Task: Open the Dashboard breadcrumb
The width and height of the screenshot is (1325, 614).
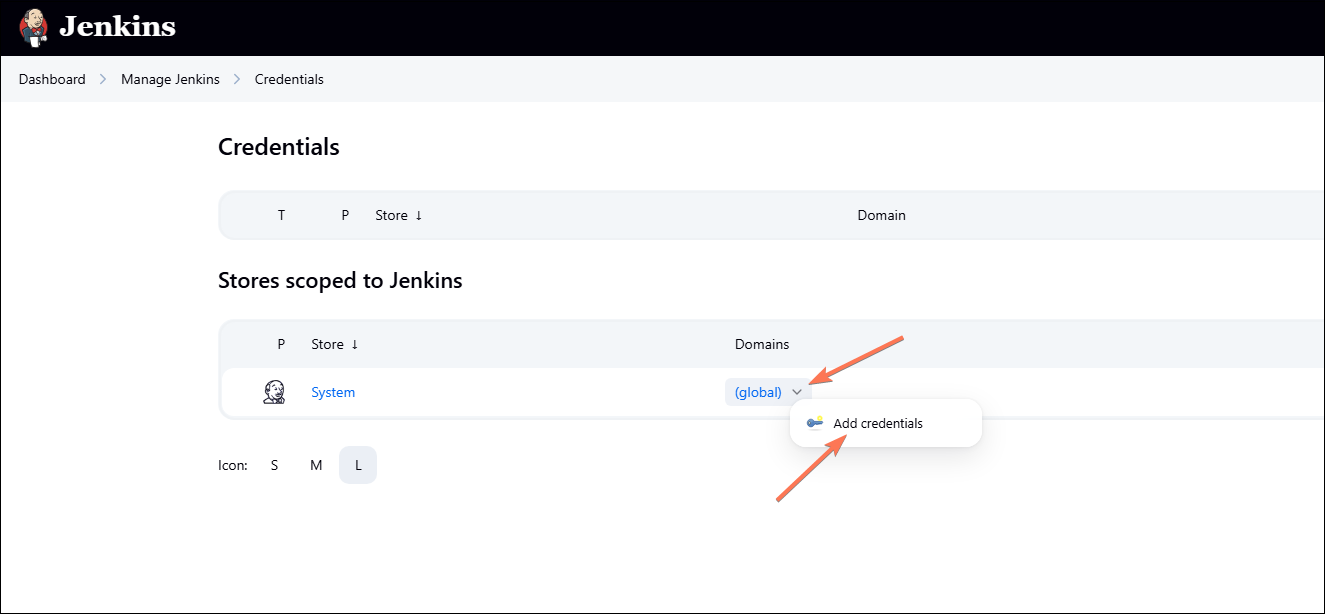Action: 52,79
